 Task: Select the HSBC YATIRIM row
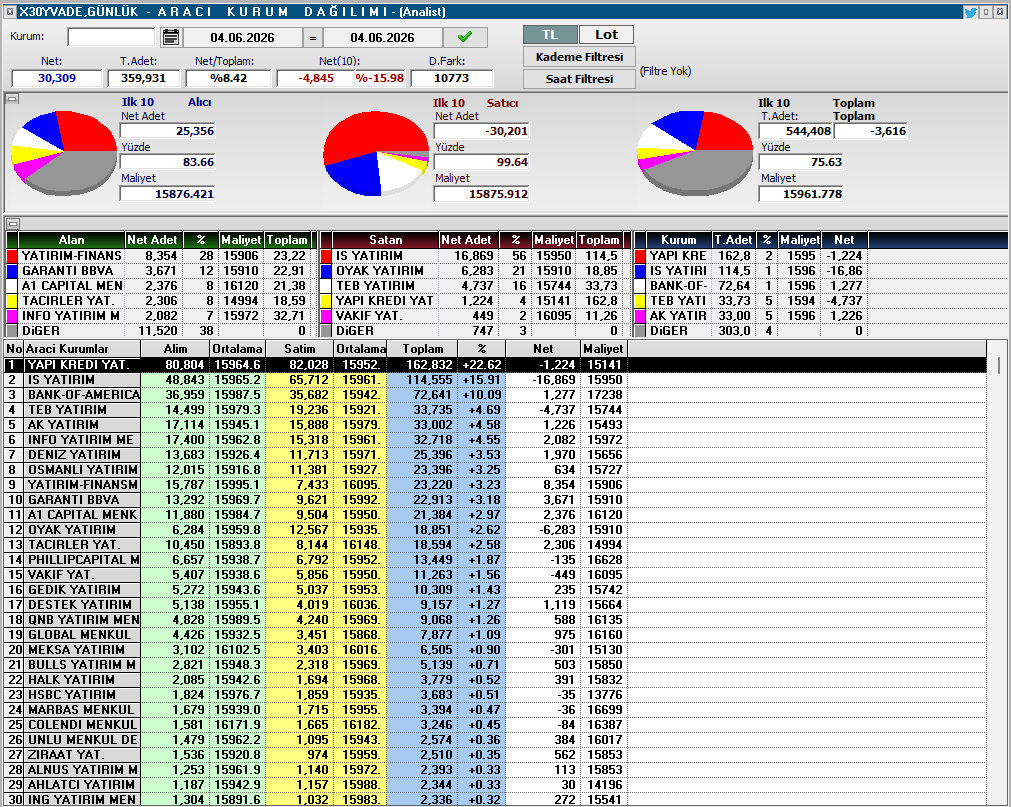pyautogui.click(x=495, y=695)
